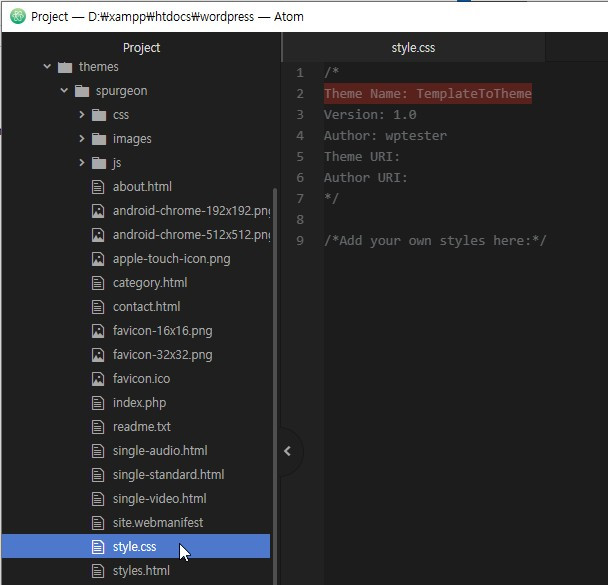Image resolution: width=608 pixels, height=585 pixels.
Task: Place cursor on 'Version: 1.0' line
Action: pyautogui.click(x=370, y=115)
